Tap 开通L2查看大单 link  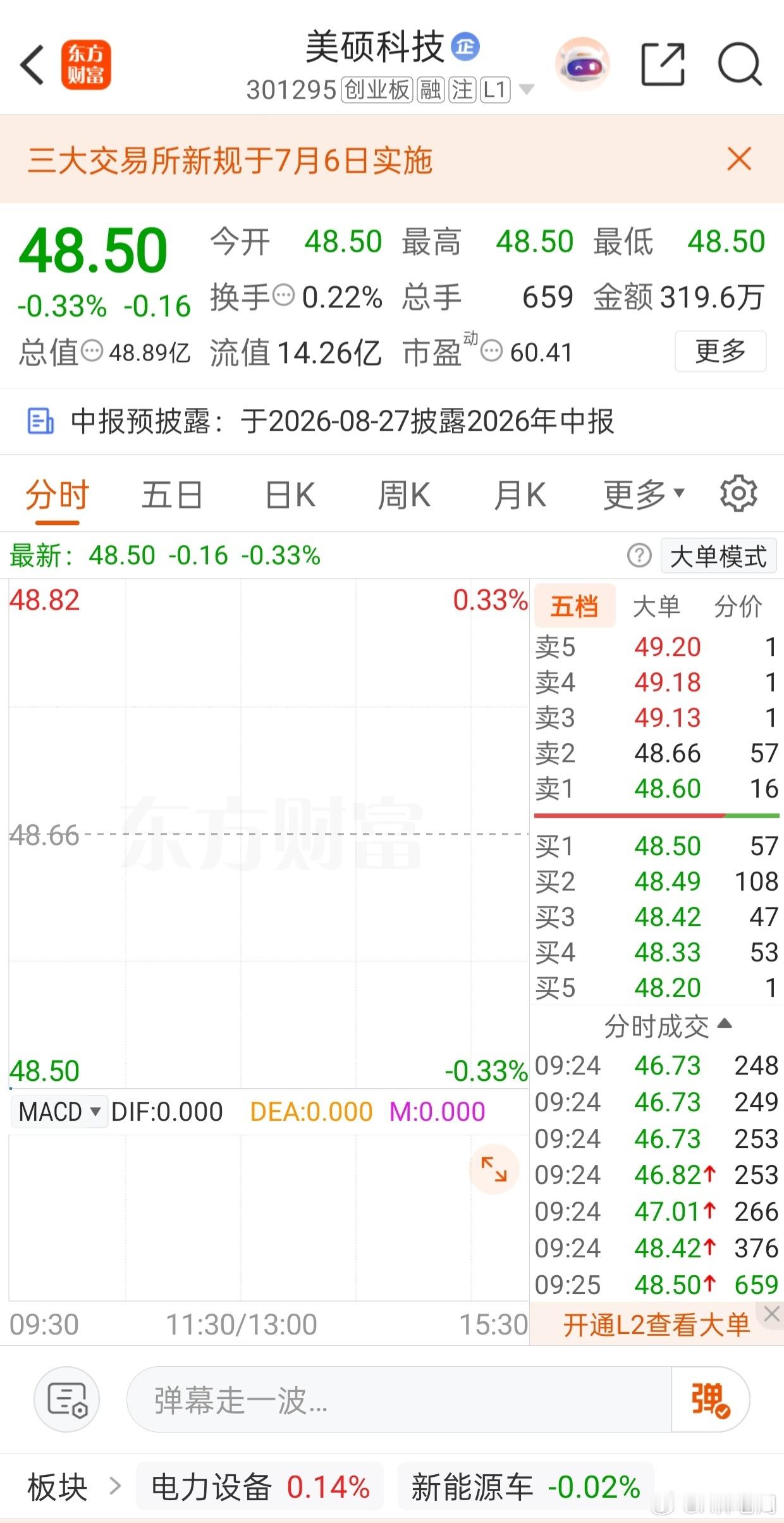(x=656, y=1324)
